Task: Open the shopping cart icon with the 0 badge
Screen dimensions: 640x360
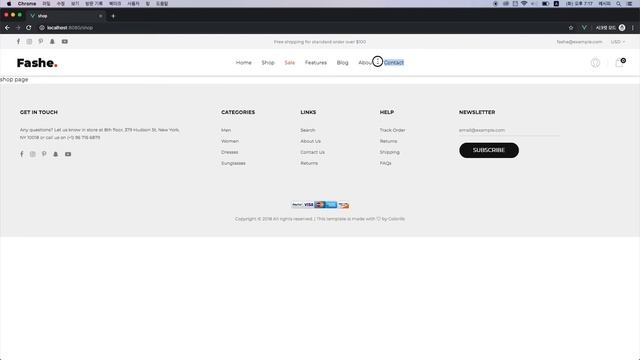Action: [x=620, y=62]
